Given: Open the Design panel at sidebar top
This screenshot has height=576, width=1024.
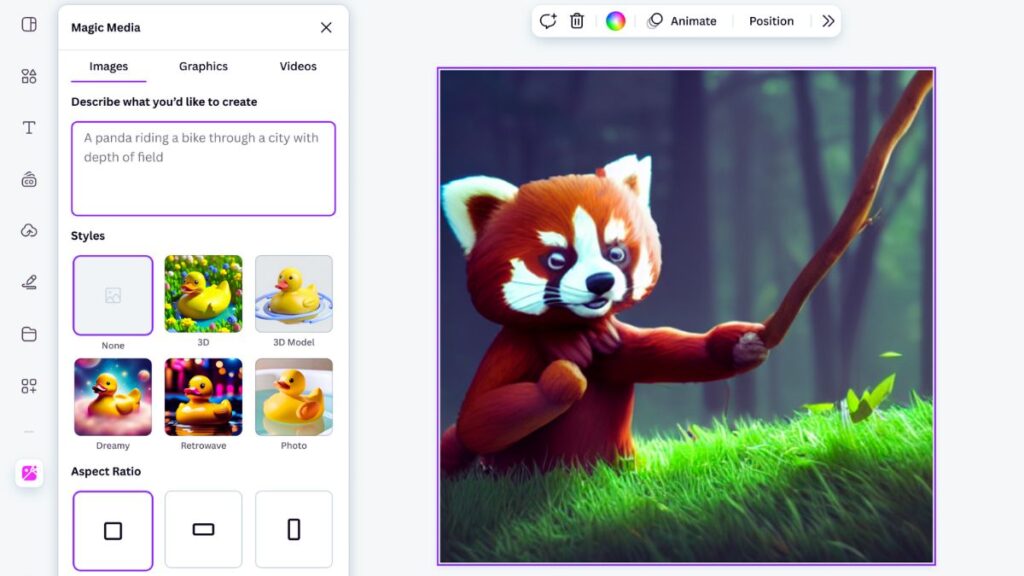Looking at the screenshot, I should click(27, 25).
